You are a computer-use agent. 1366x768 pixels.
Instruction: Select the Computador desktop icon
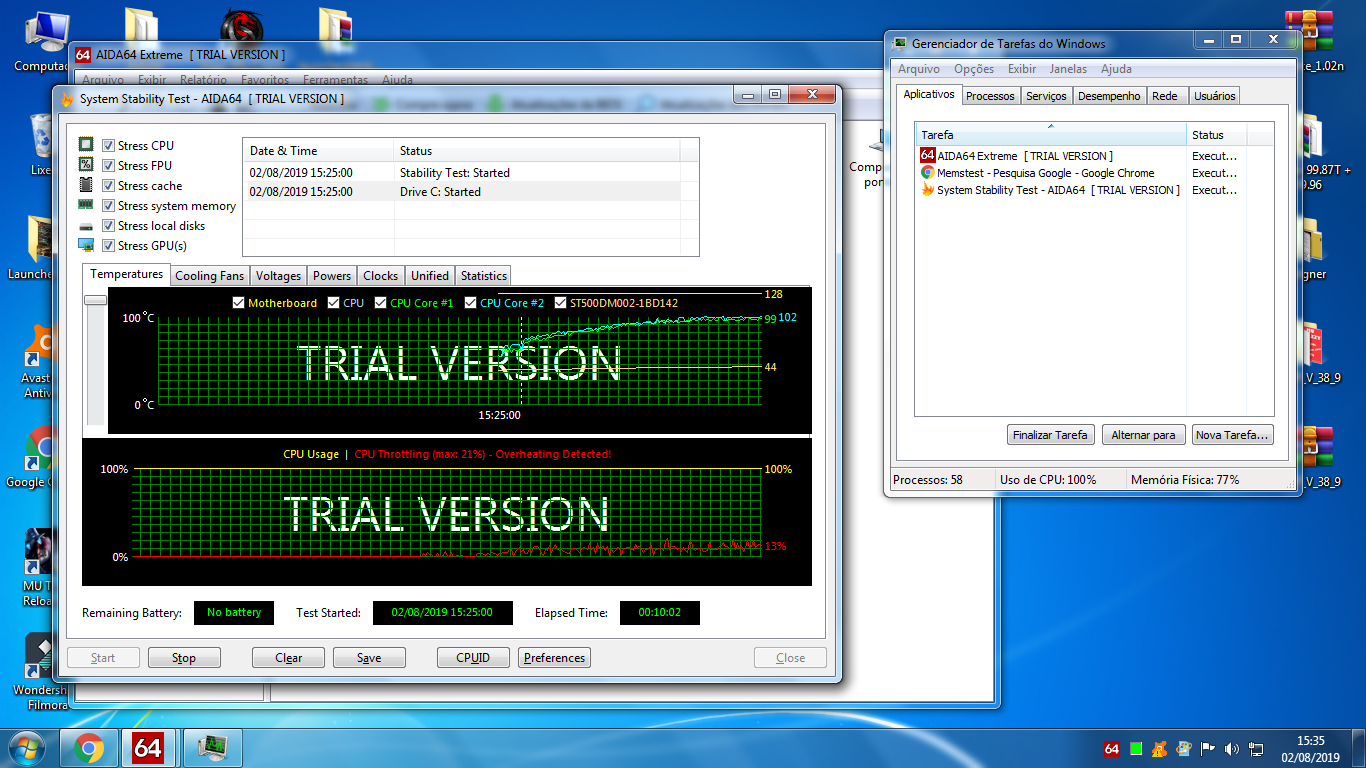[41, 42]
